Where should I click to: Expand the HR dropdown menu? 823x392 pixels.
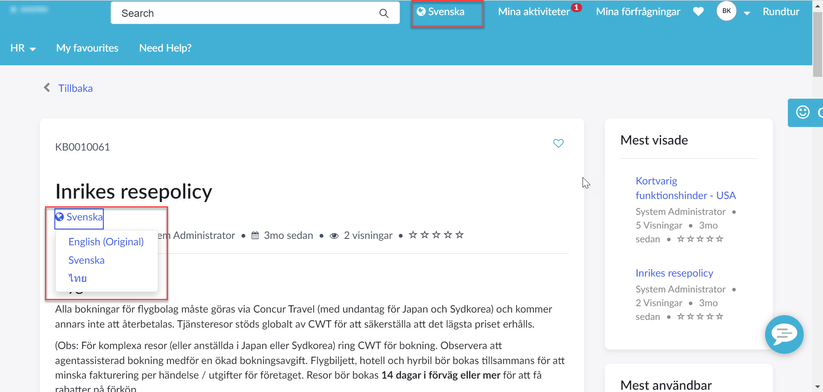23,48
